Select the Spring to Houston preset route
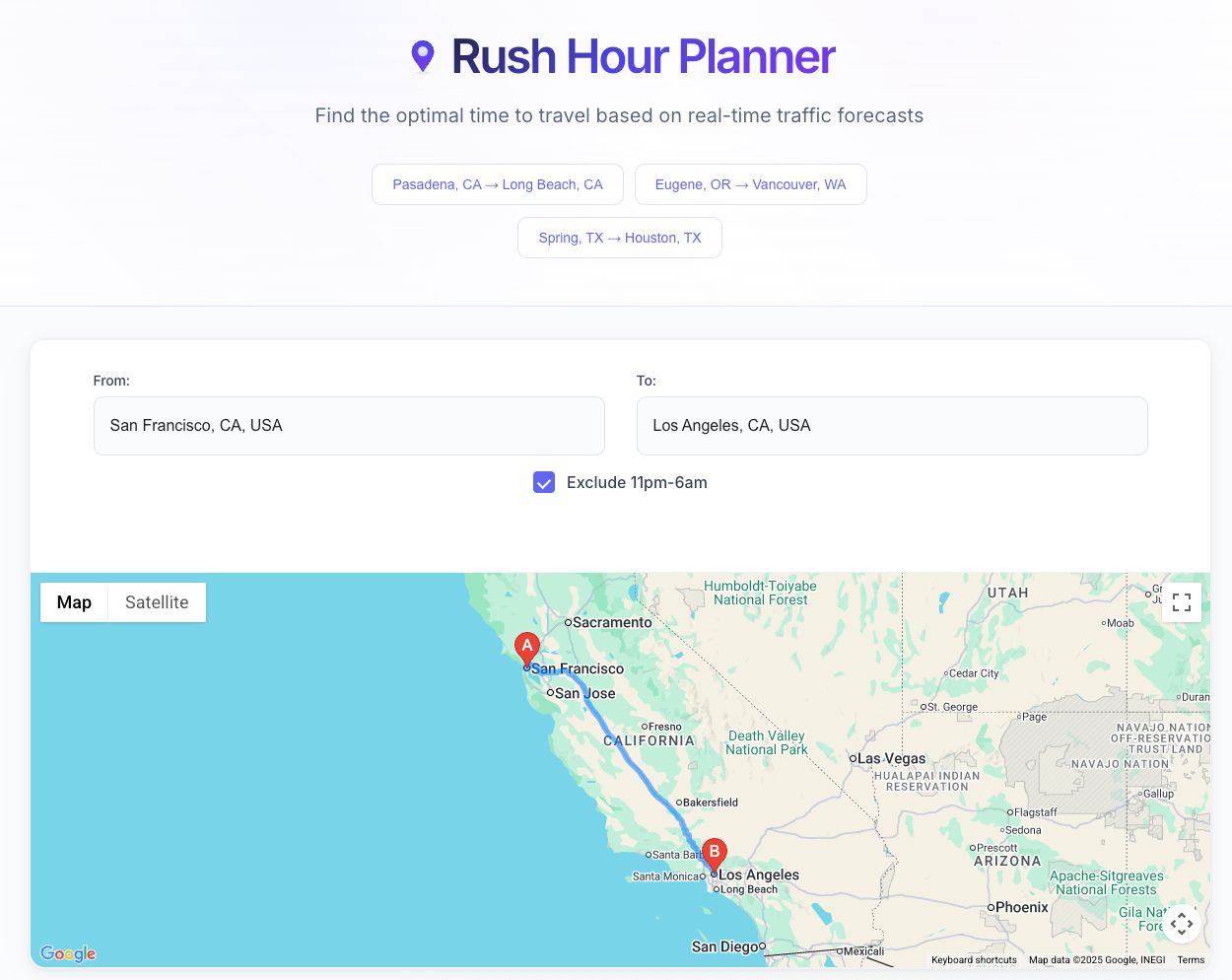This screenshot has width=1232, height=980. [619, 237]
